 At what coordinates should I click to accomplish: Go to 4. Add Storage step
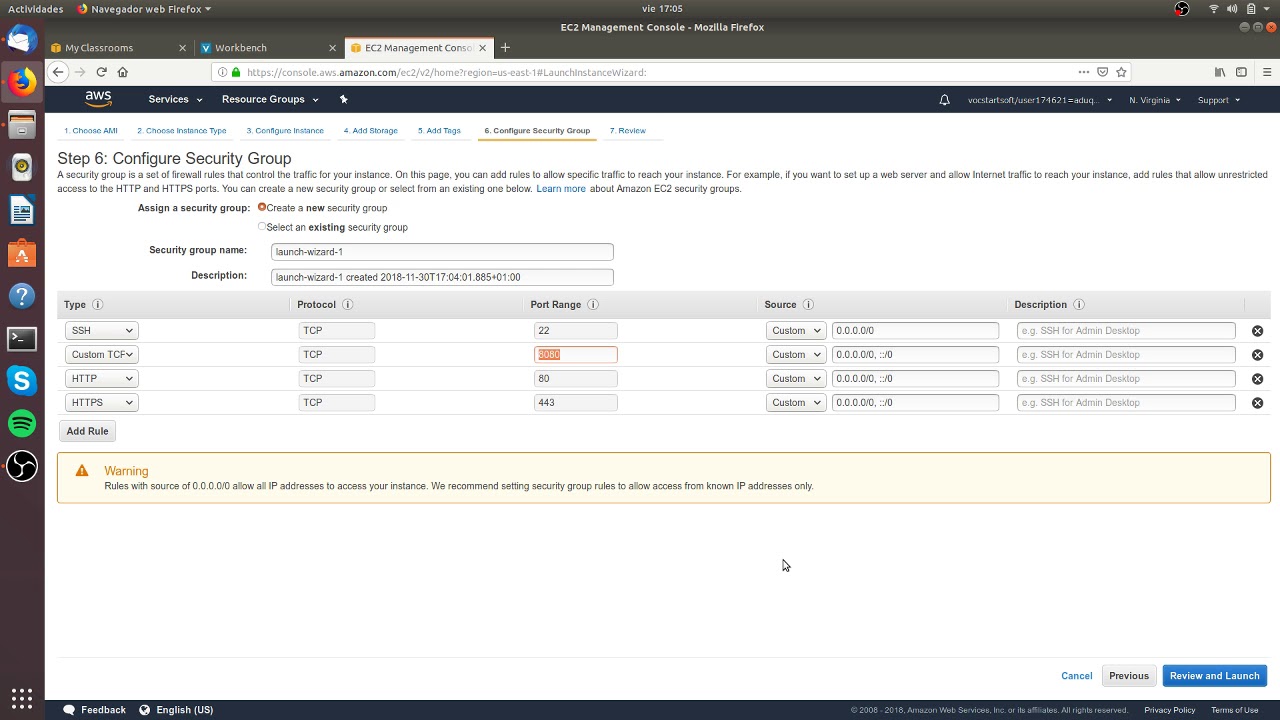[x=371, y=131]
